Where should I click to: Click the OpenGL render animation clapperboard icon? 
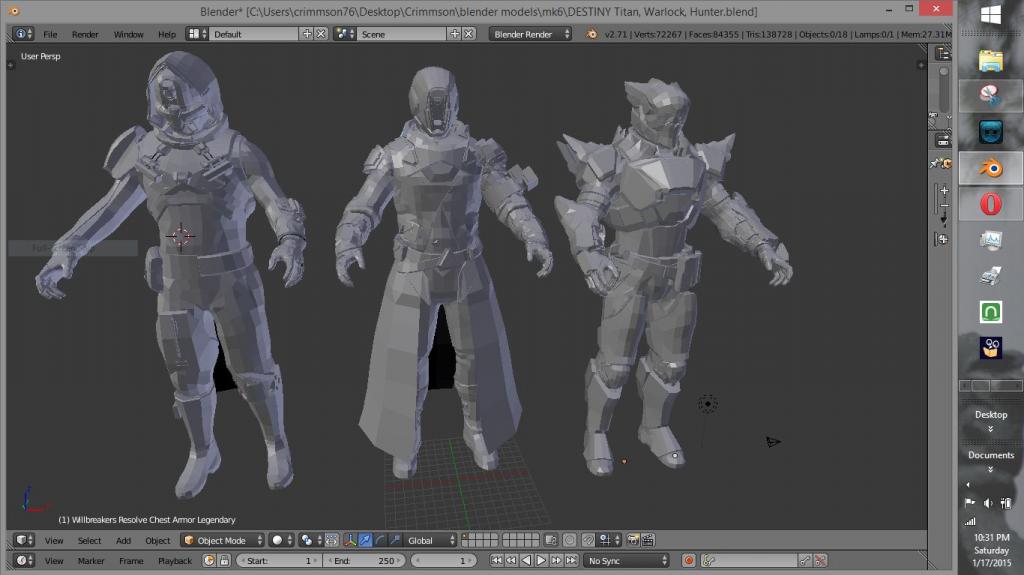pos(648,540)
